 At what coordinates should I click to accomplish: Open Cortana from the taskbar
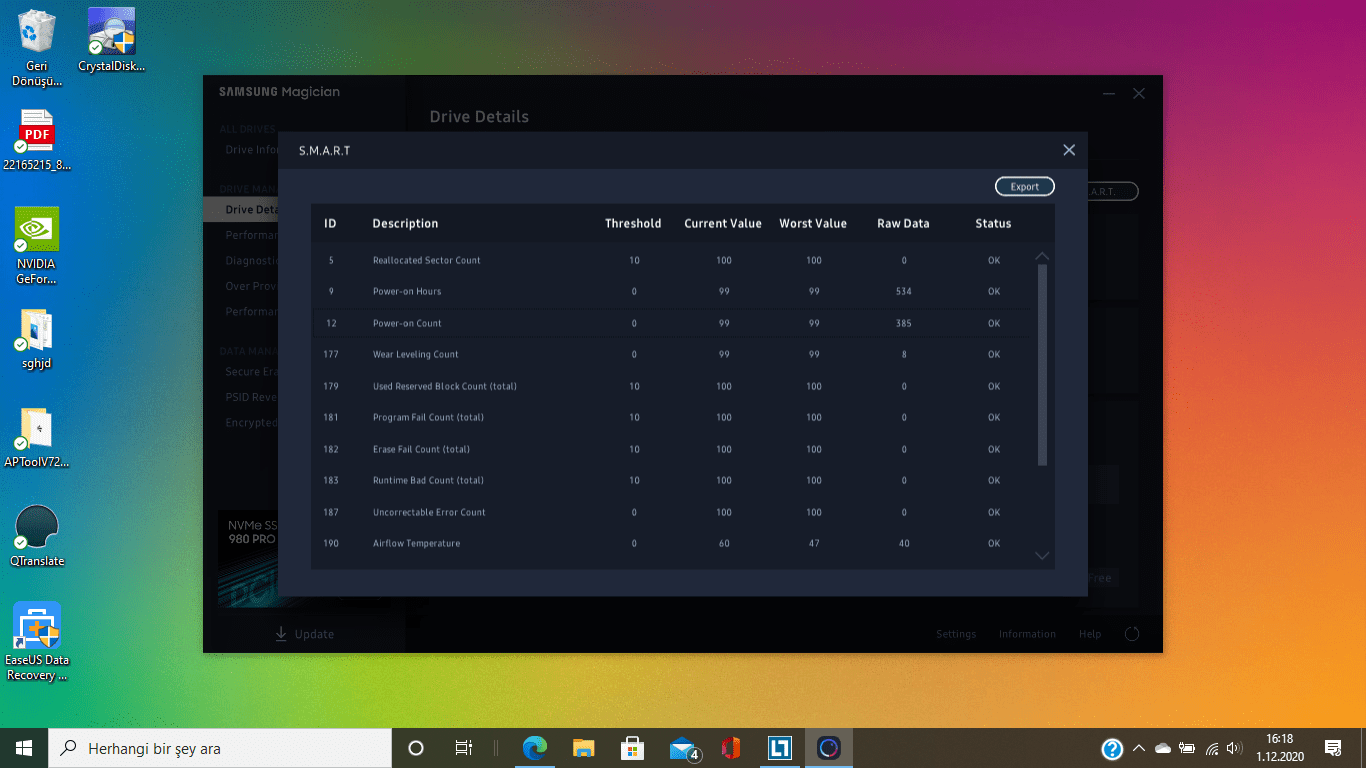(x=416, y=748)
